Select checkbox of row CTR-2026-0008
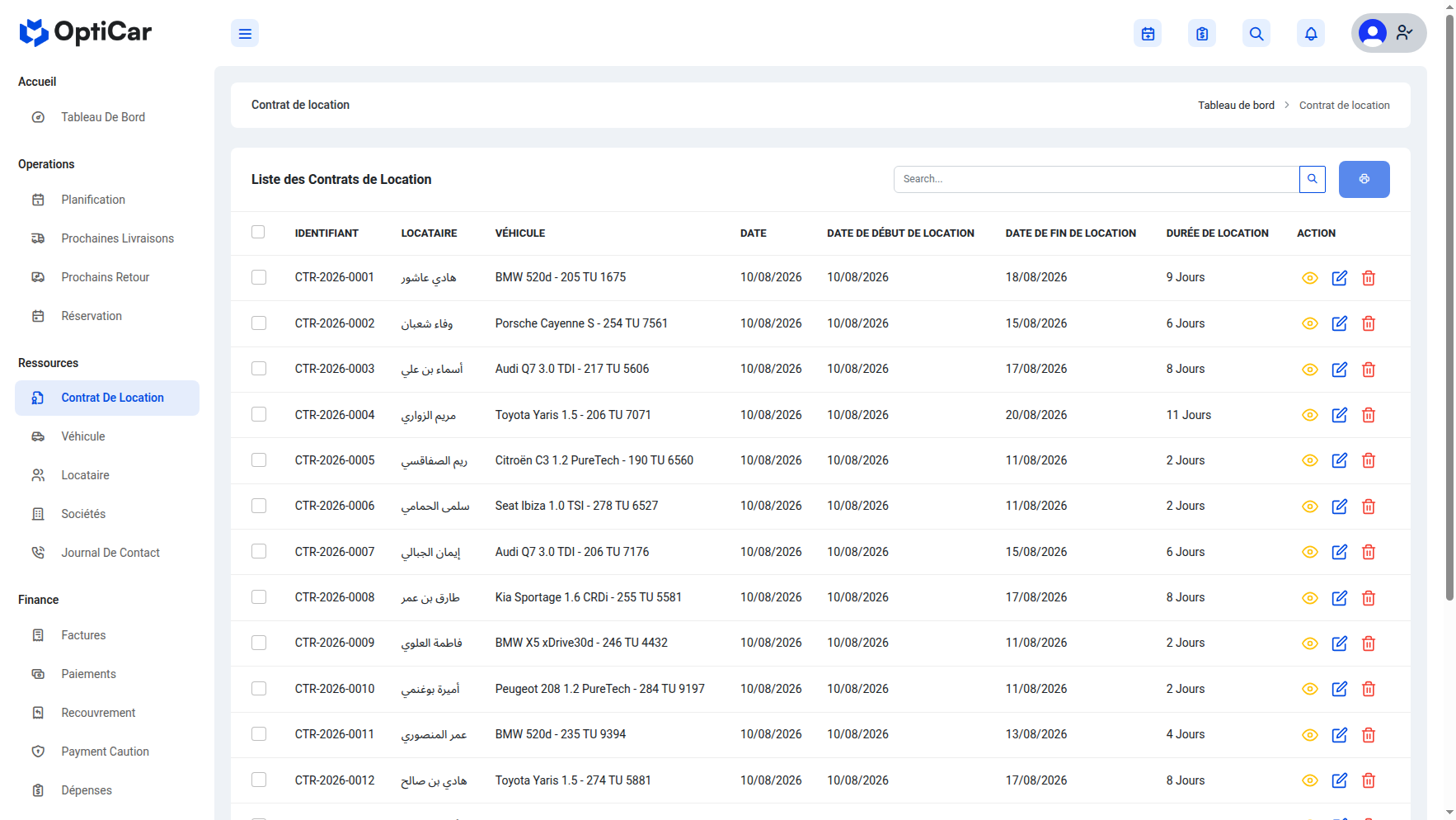Image resolution: width=1456 pixels, height=820 pixels. 259,596
